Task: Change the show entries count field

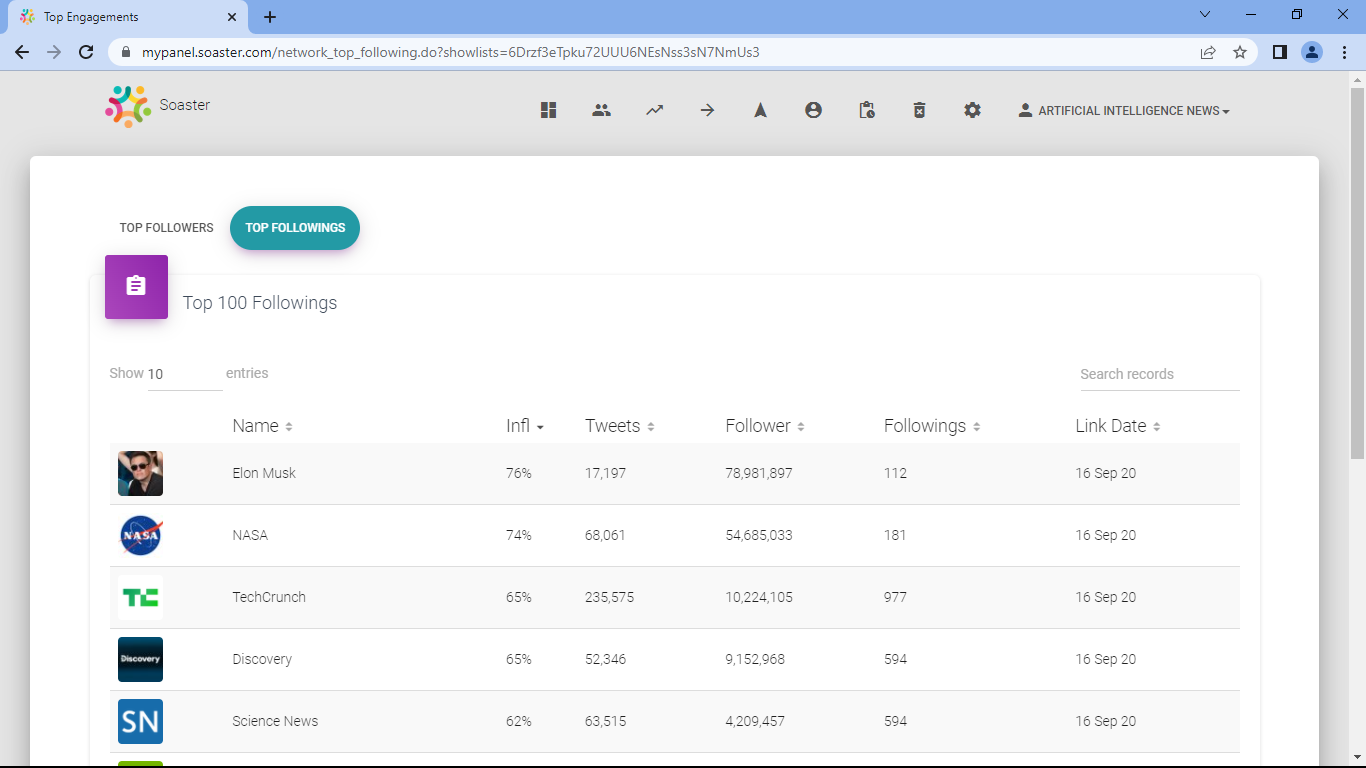Action: coord(185,374)
